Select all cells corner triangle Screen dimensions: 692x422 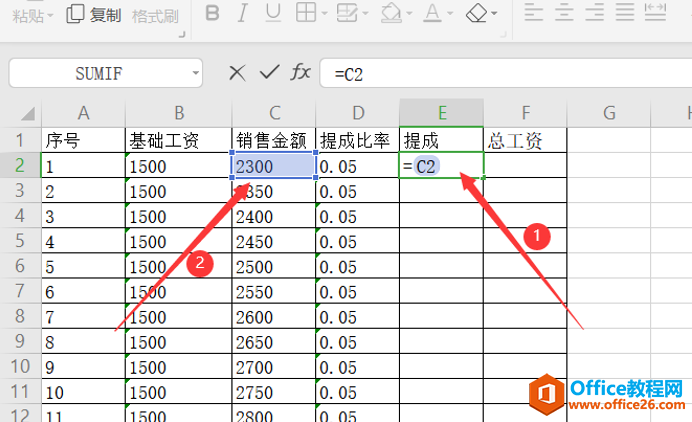27,113
